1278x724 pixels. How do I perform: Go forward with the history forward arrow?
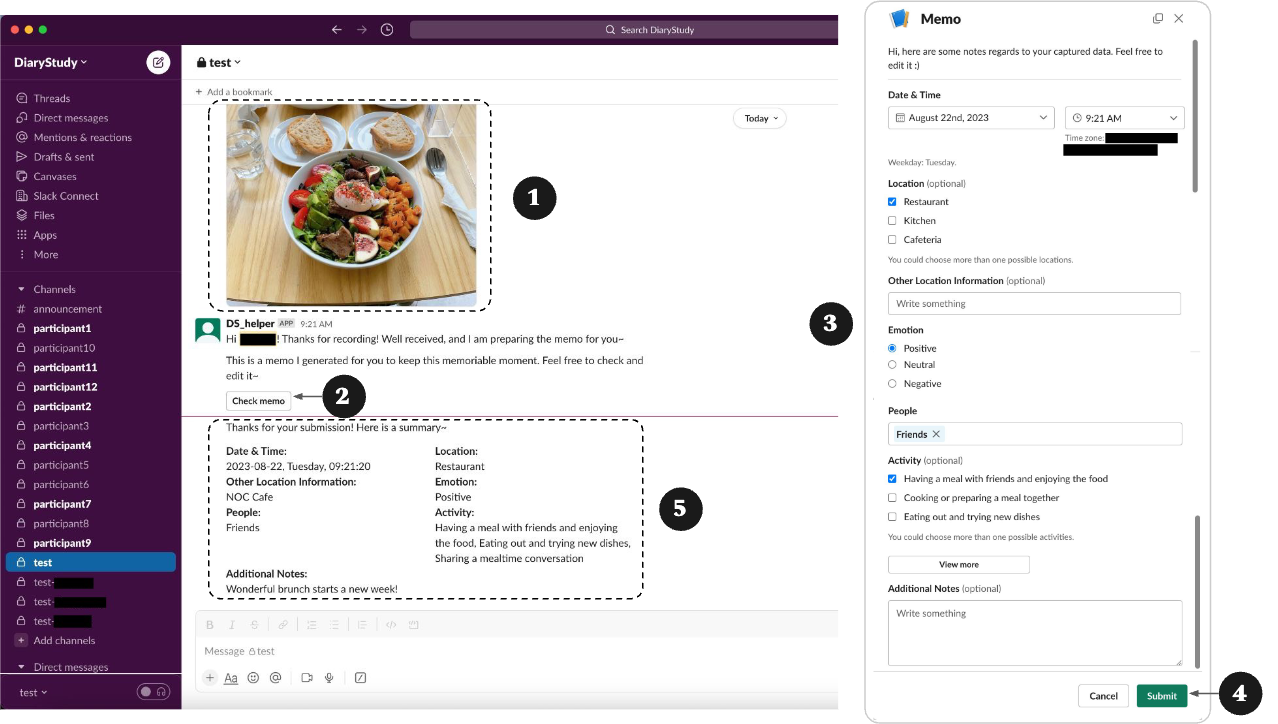pyautogui.click(x=362, y=30)
